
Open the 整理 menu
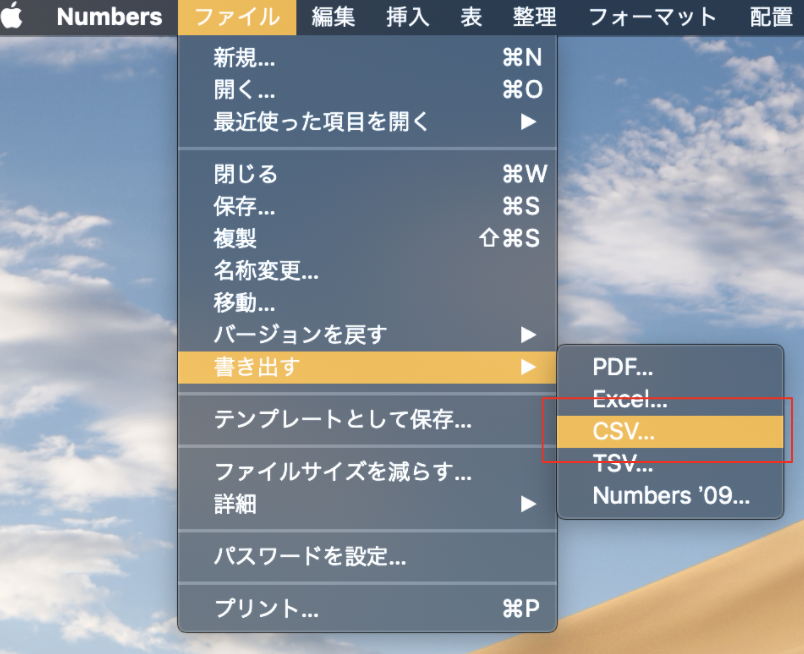(x=534, y=17)
